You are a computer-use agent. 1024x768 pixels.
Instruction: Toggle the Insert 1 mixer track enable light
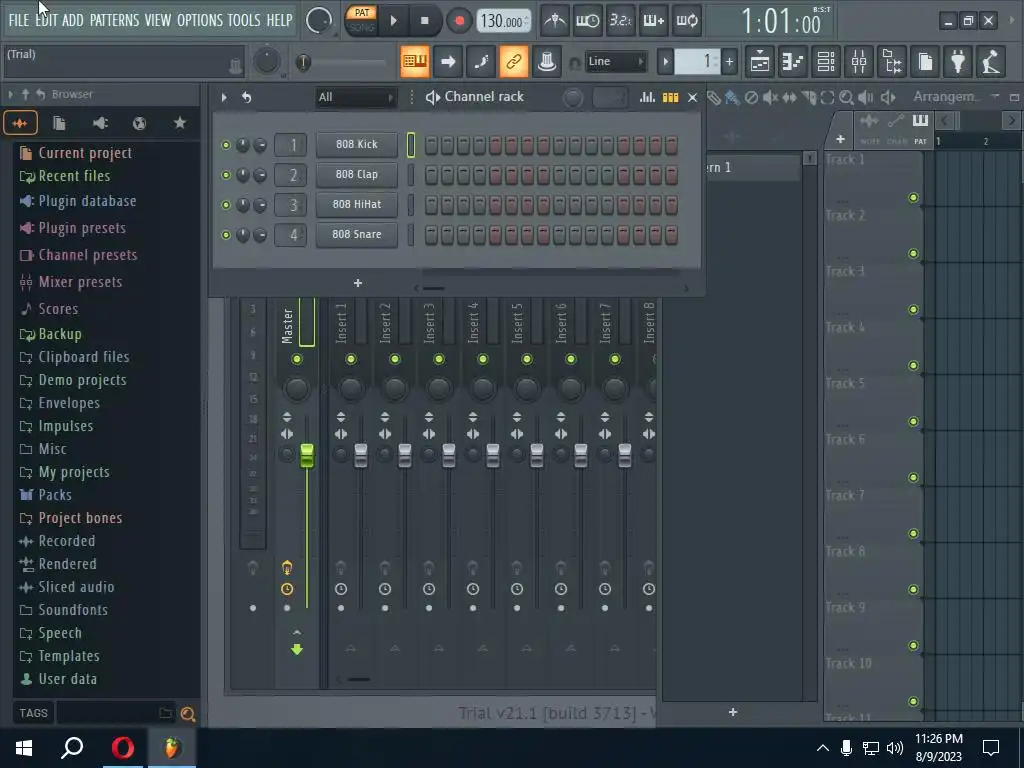pos(351,359)
